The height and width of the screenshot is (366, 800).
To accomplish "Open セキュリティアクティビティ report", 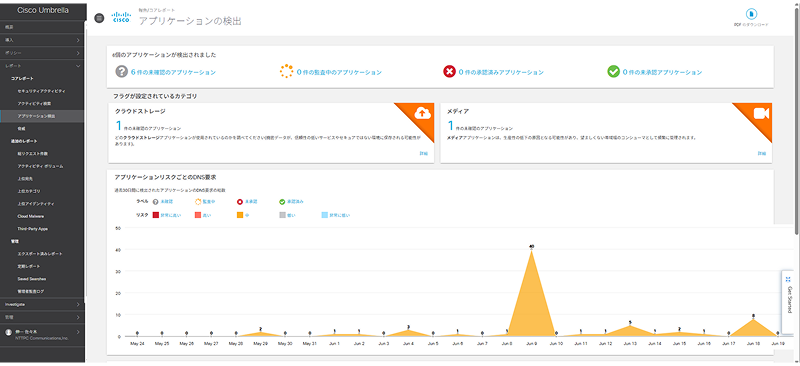I will point(41,91).
